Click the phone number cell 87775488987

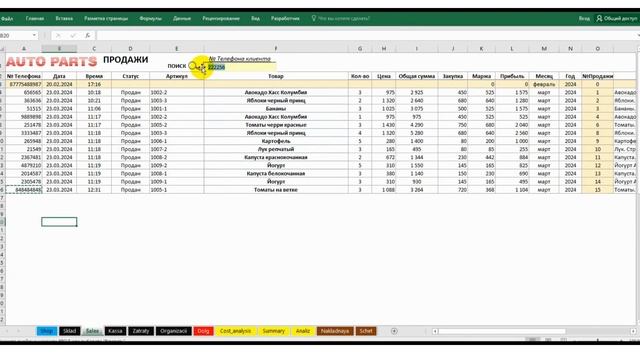(24, 84)
